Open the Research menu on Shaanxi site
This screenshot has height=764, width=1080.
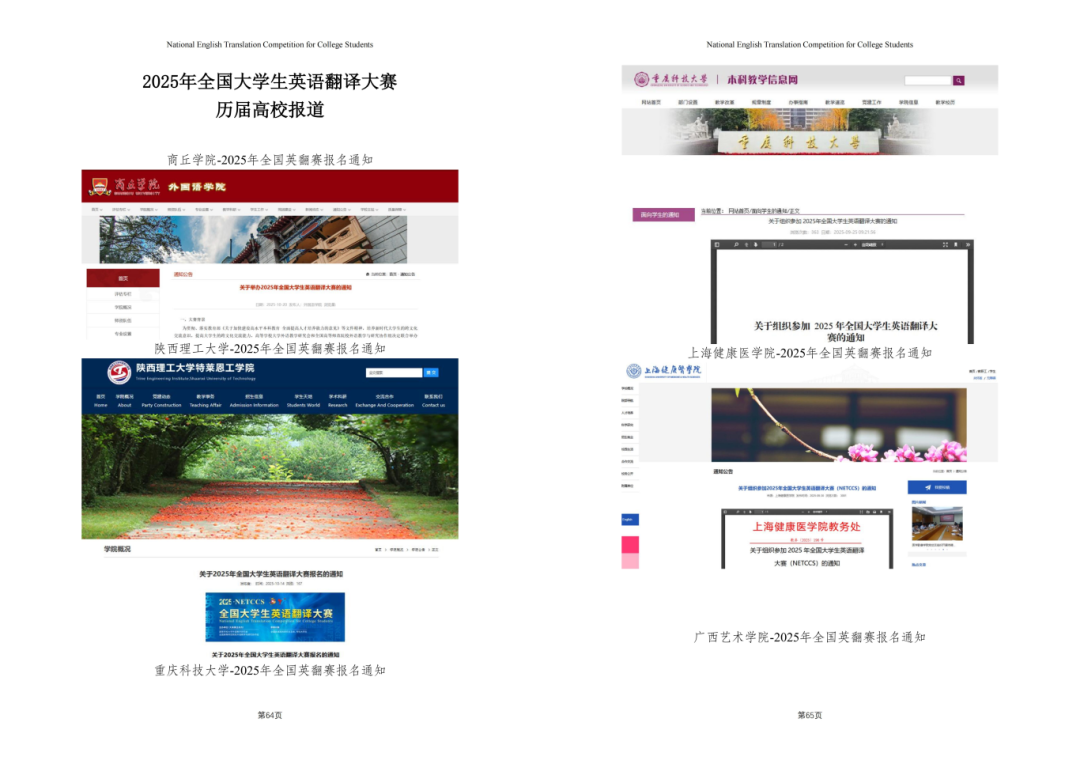[338, 401]
